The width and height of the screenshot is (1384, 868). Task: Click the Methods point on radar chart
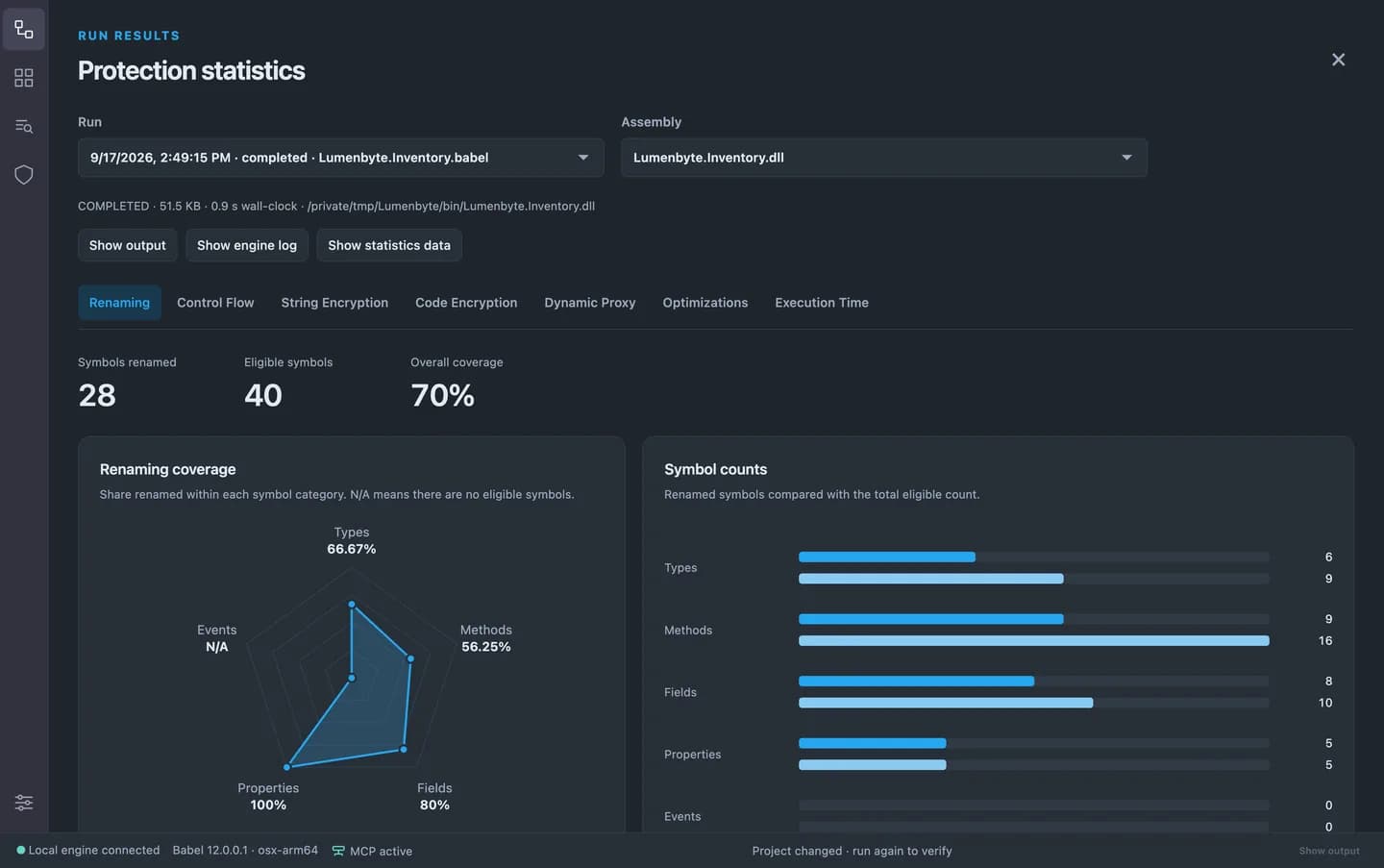(x=410, y=658)
